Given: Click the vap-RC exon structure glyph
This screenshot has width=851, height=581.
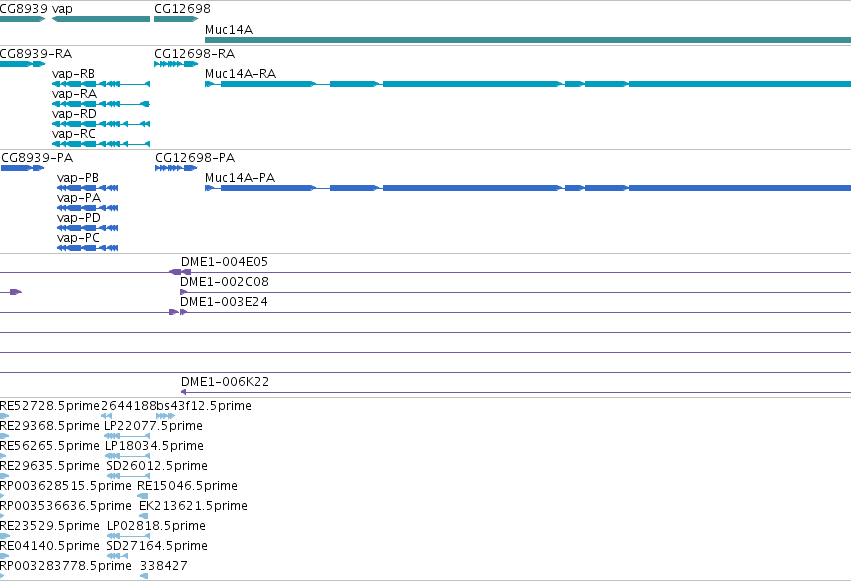Looking at the screenshot, I should [101, 144].
